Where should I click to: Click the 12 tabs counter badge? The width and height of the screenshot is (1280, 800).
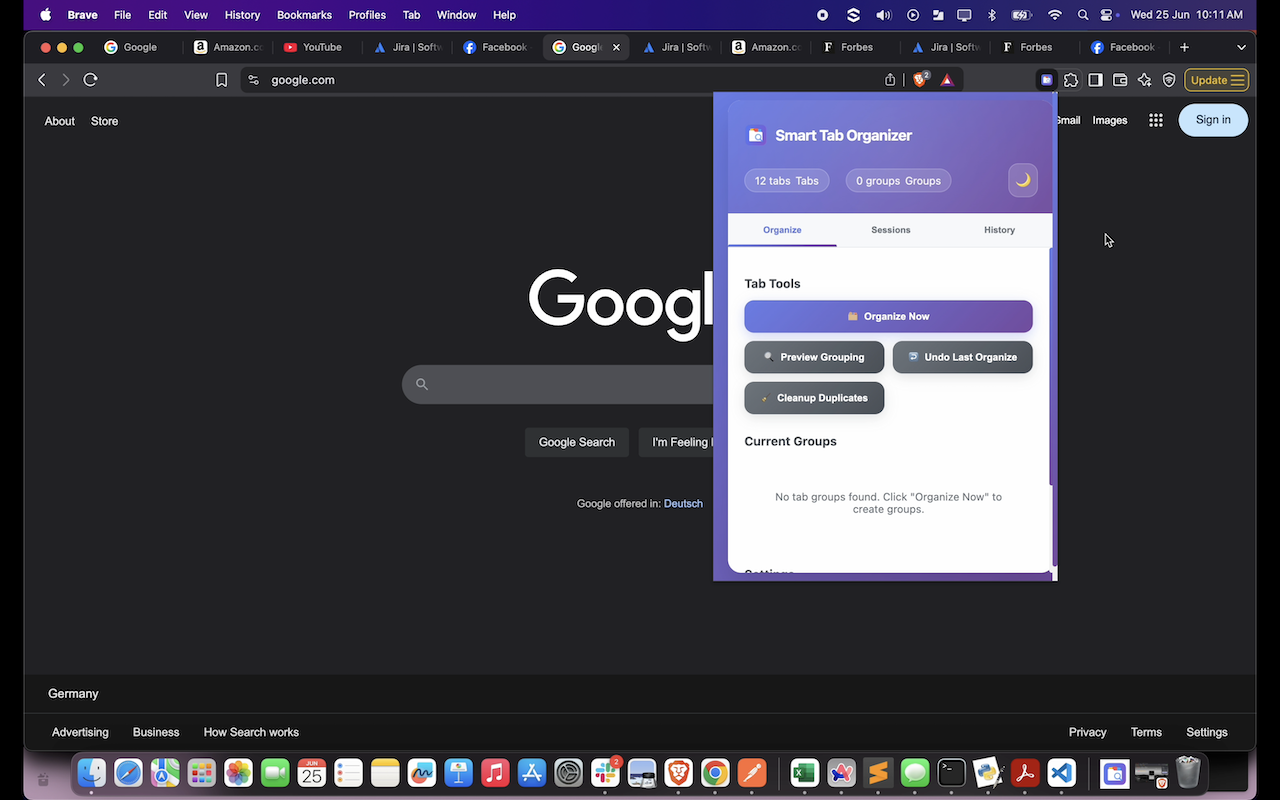pyautogui.click(x=786, y=181)
